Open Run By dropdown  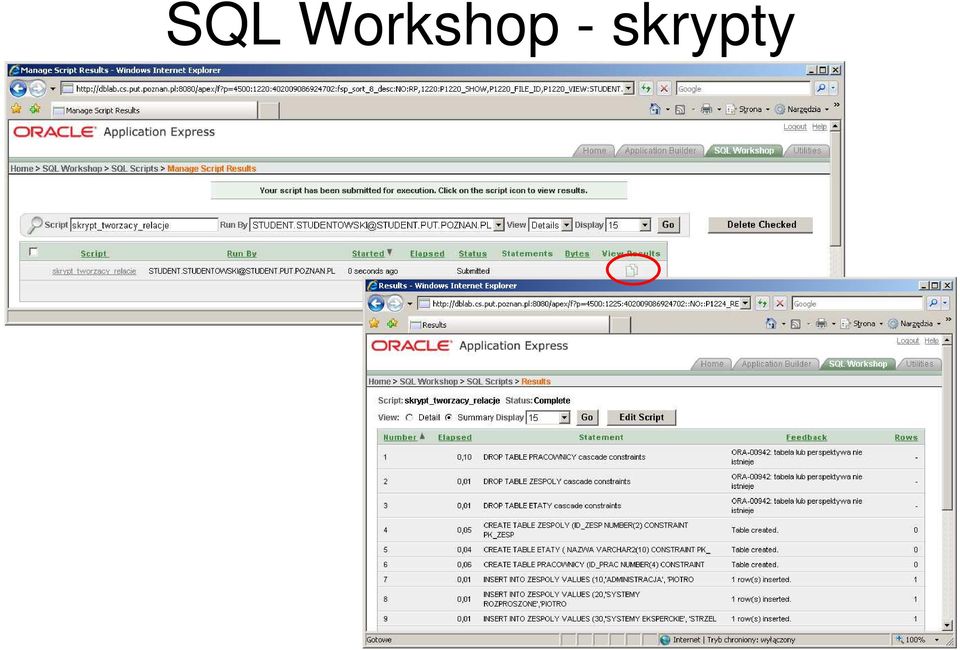[498, 225]
